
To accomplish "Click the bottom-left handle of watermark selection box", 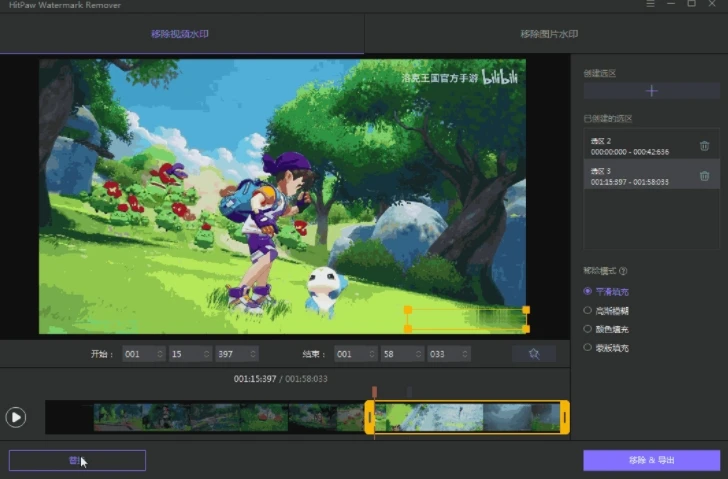I will click(x=408, y=329).
